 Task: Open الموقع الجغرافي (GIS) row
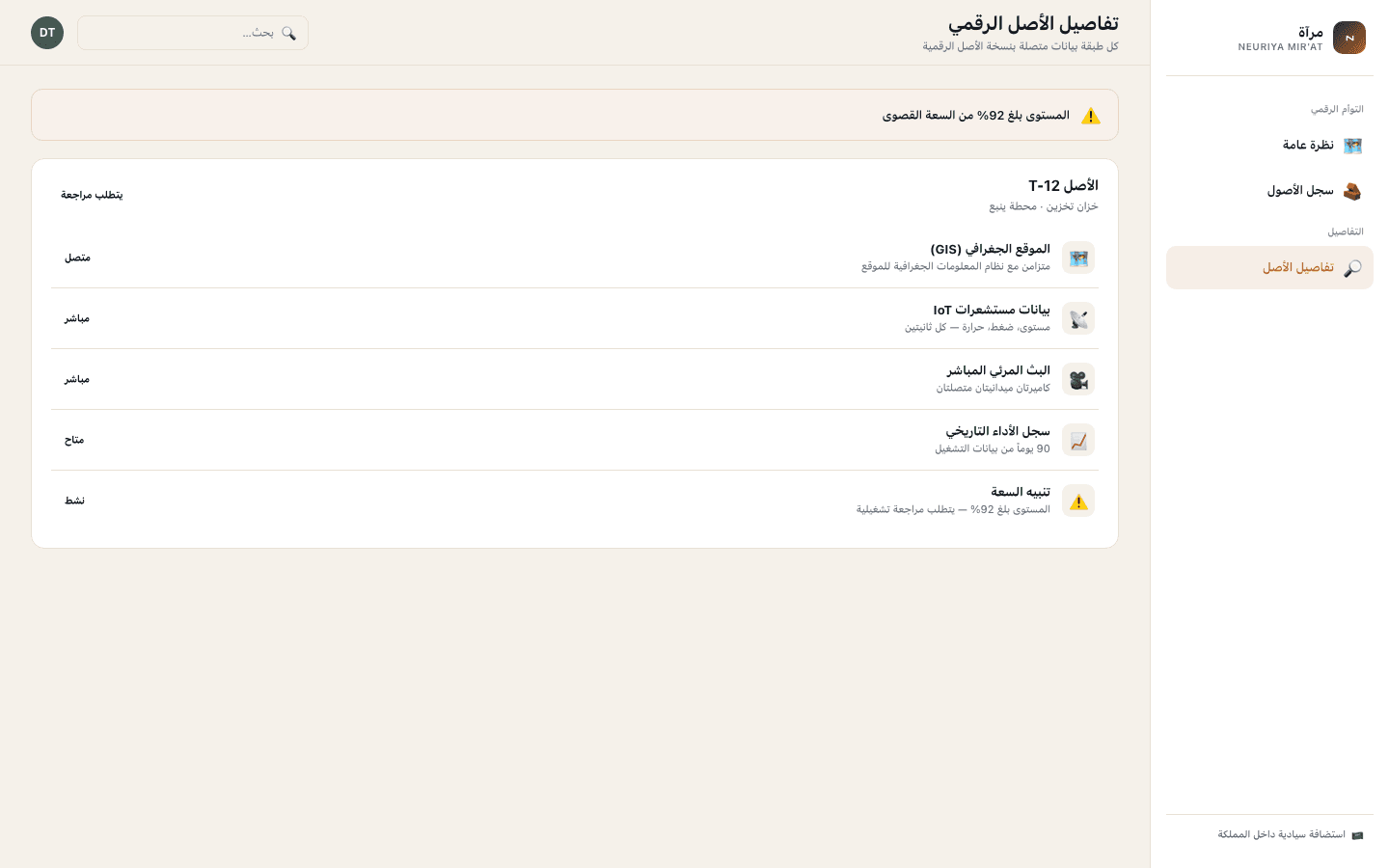tap(575, 258)
